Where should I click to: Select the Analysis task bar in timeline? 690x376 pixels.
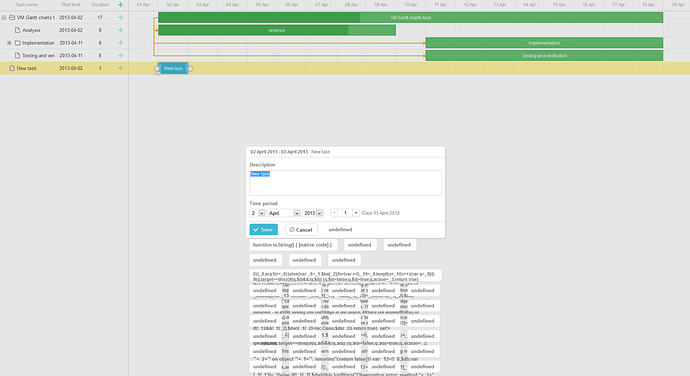(277, 30)
